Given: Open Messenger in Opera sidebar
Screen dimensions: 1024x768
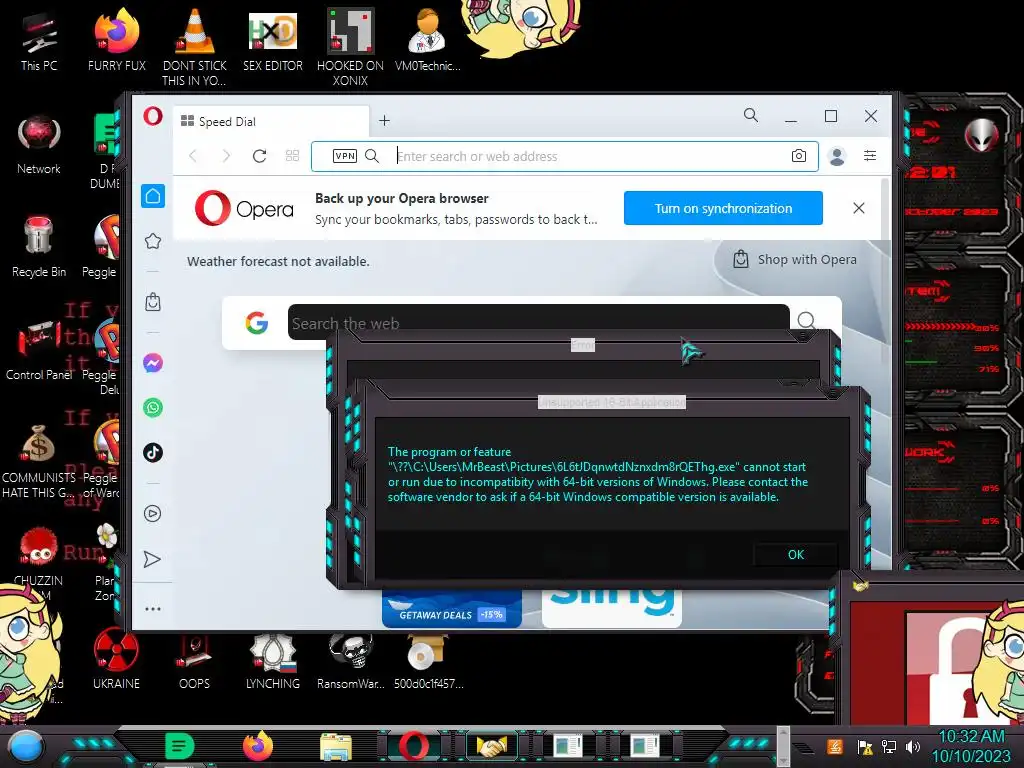Looking at the screenshot, I should click(153, 362).
